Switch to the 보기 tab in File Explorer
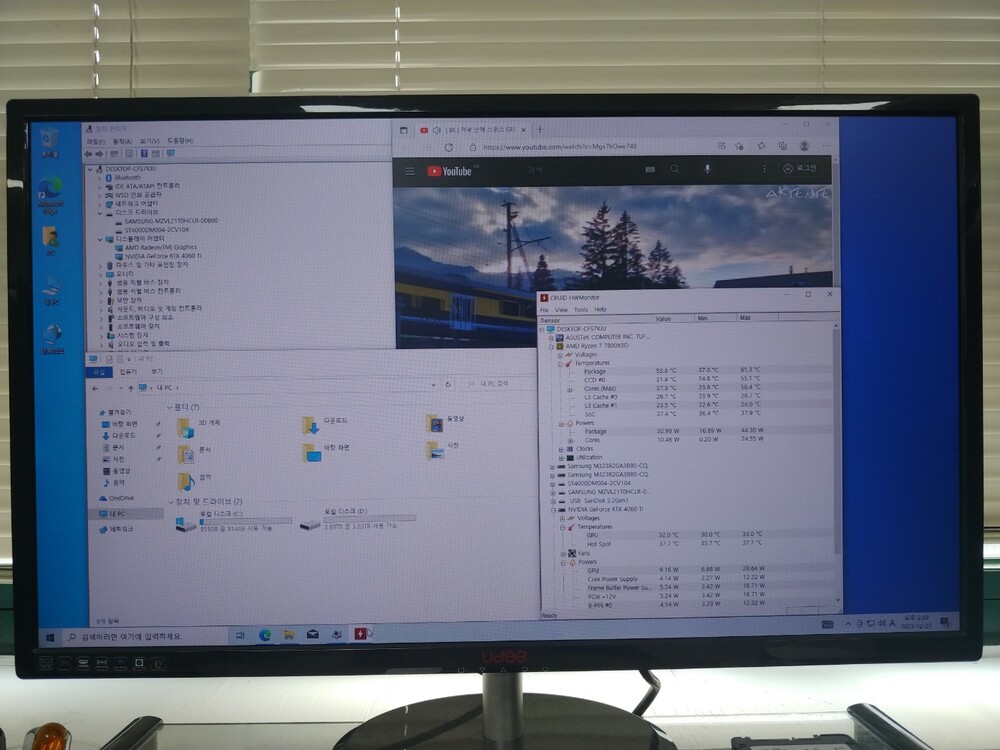The image size is (1000, 750). [158, 371]
